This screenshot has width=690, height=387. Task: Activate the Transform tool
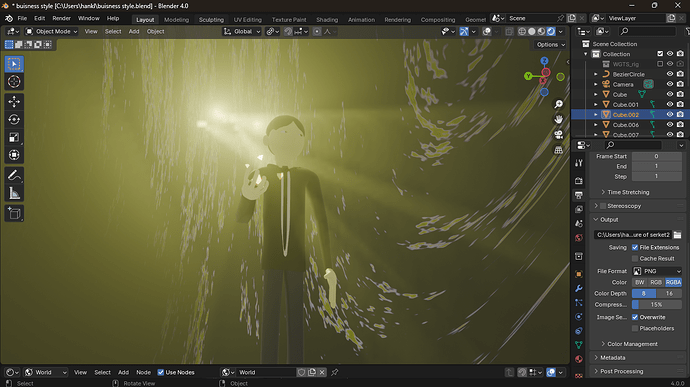tap(14, 155)
